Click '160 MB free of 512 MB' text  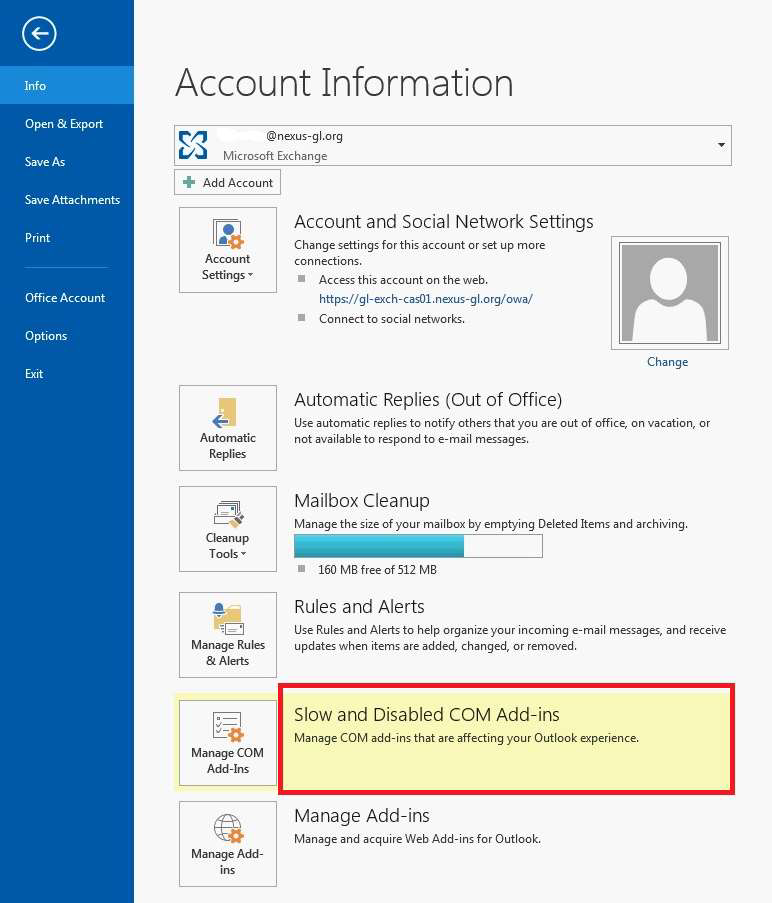[377, 570]
